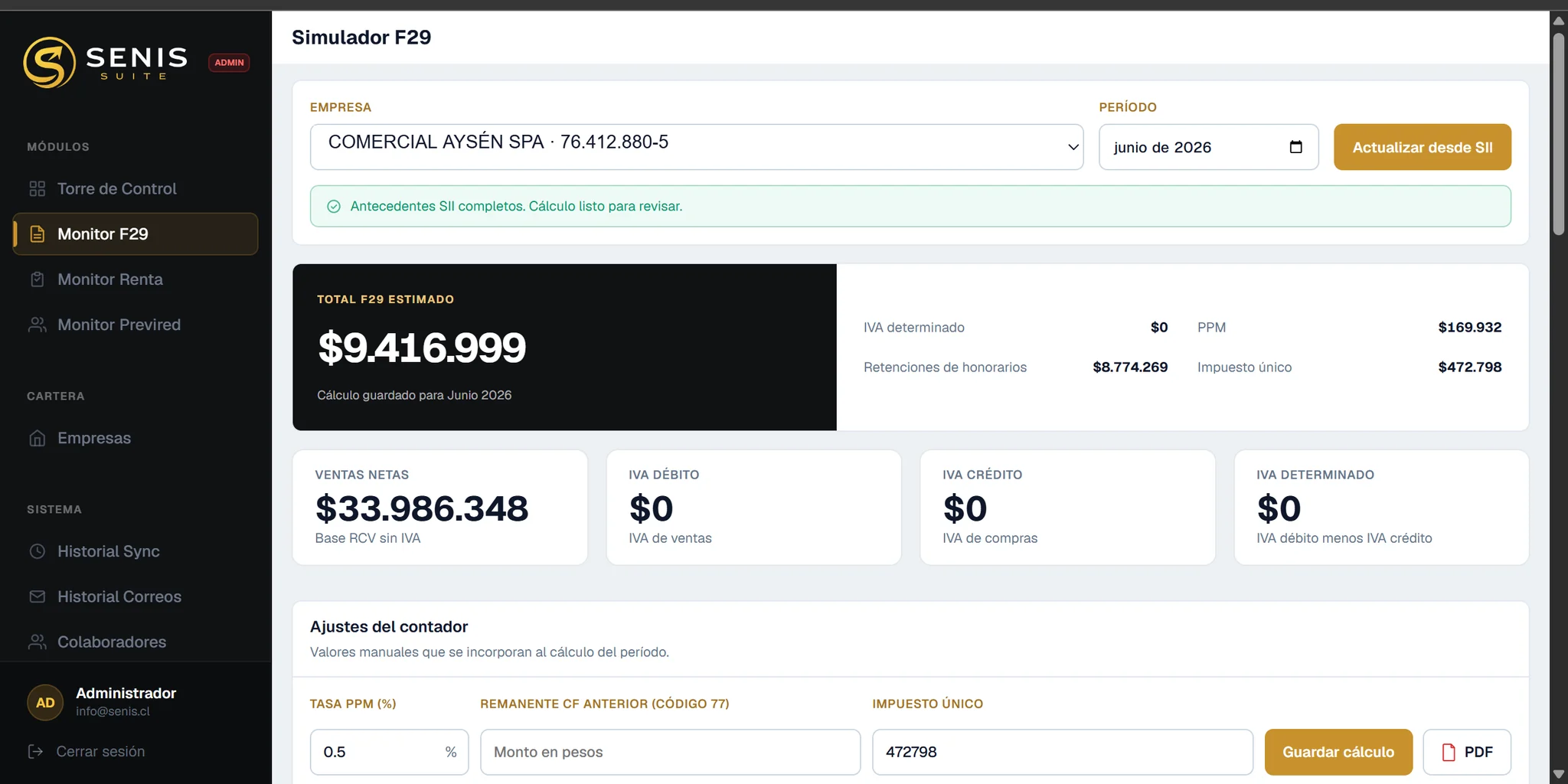Image resolution: width=1568 pixels, height=784 pixels.
Task: Select Monitor F29 in sidebar
Action: [x=136, y=234]
